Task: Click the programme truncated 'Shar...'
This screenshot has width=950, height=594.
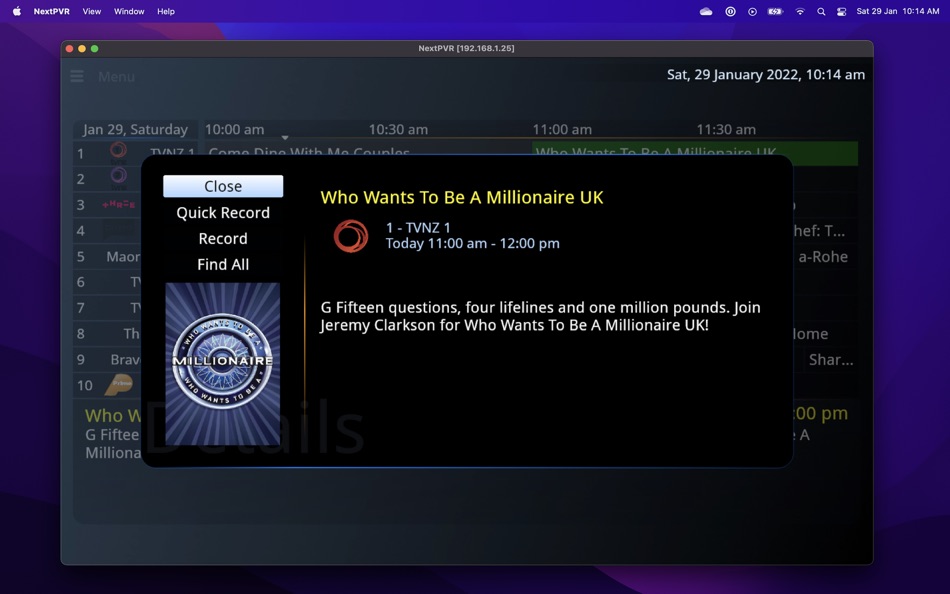Action: coord(831,360)
